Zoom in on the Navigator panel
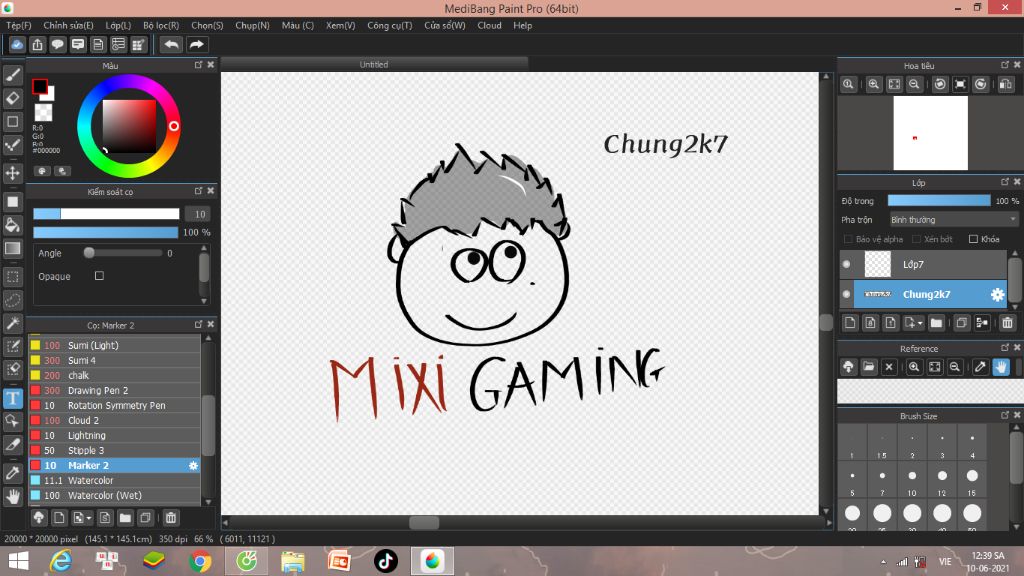The image size is (1024, 576). click(x=873, y=84)
